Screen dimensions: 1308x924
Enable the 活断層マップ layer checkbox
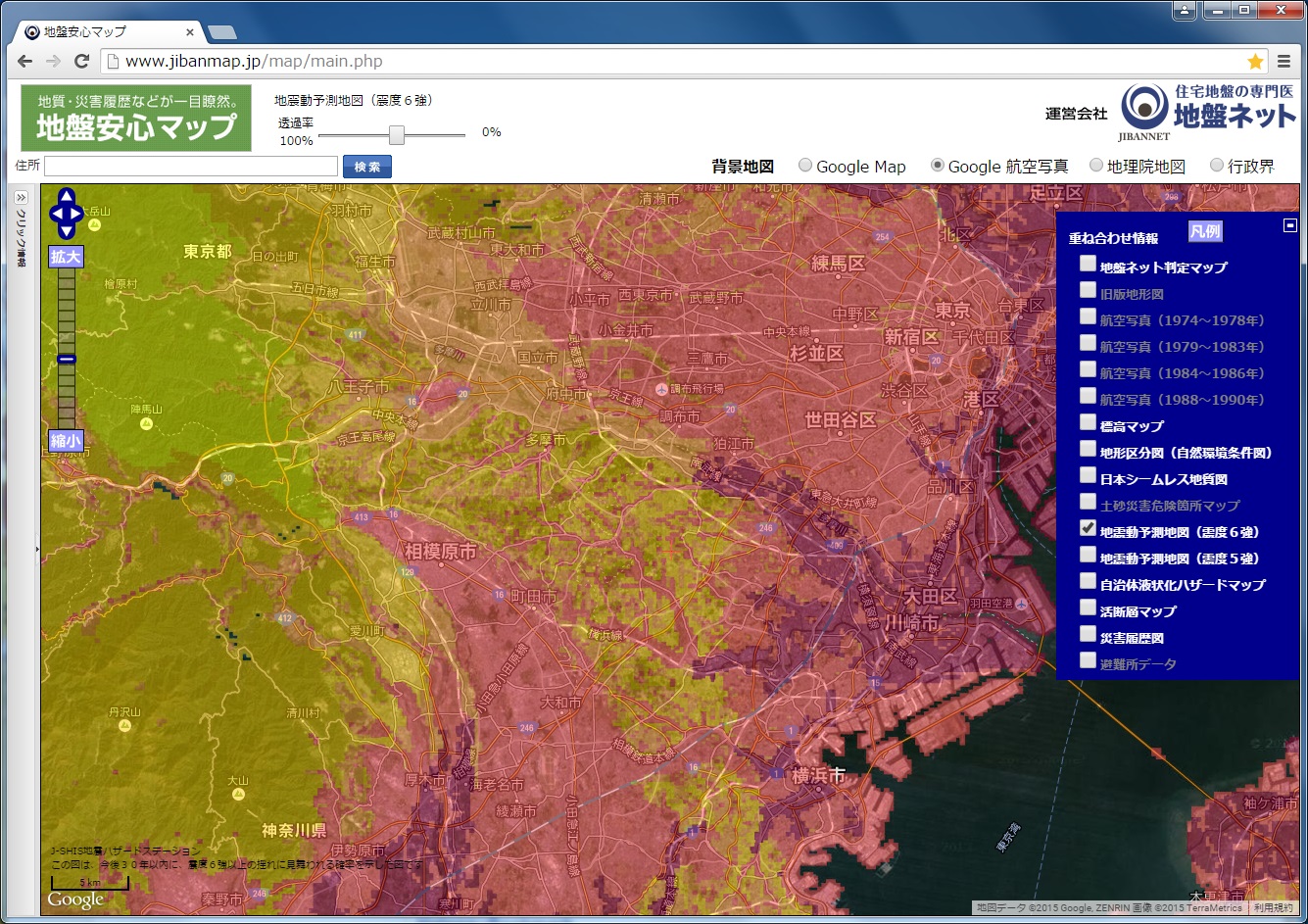coord(1088,608)
